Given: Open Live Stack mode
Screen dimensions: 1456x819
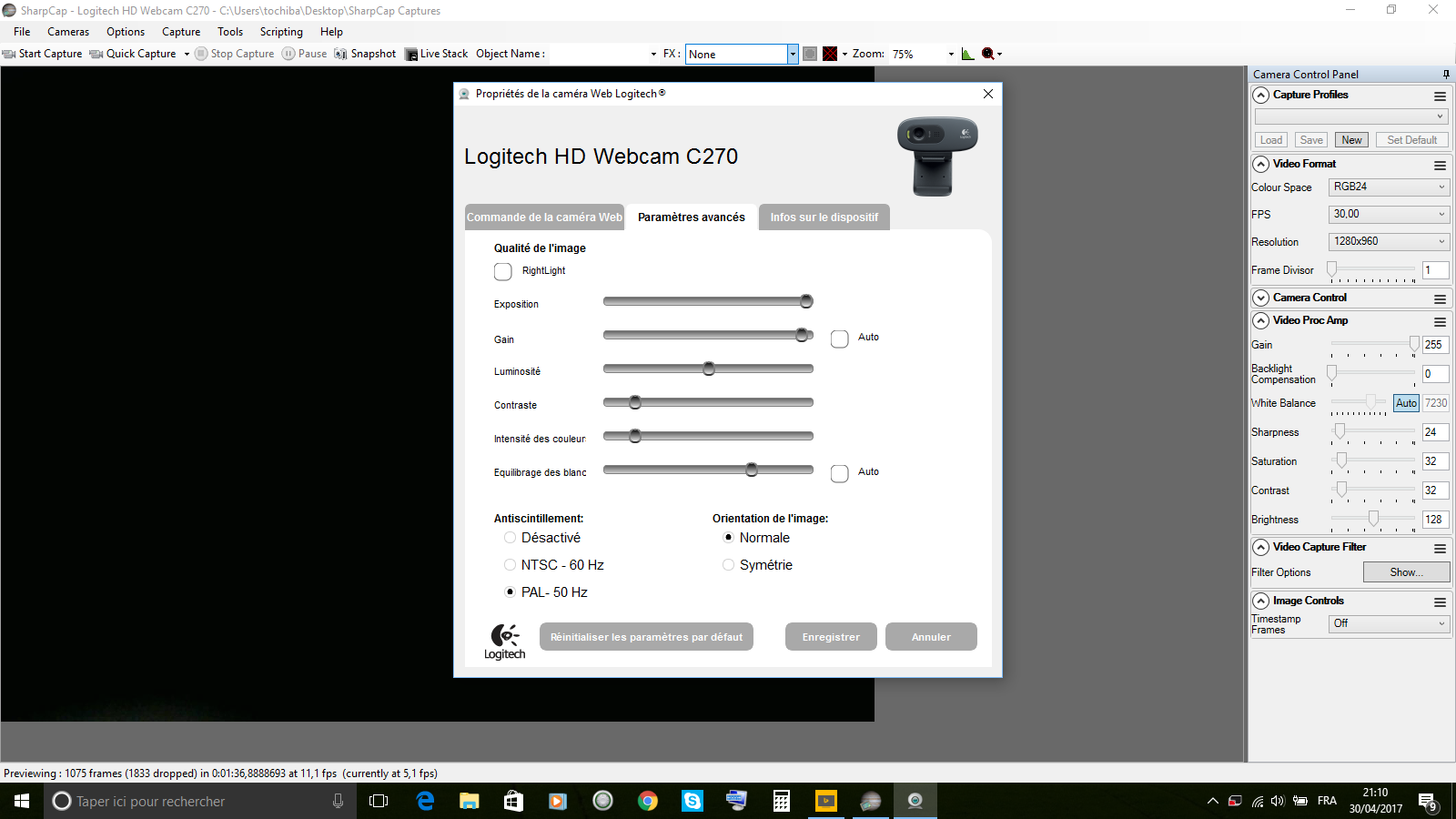Looking at the screenshot, I should 437,54.
